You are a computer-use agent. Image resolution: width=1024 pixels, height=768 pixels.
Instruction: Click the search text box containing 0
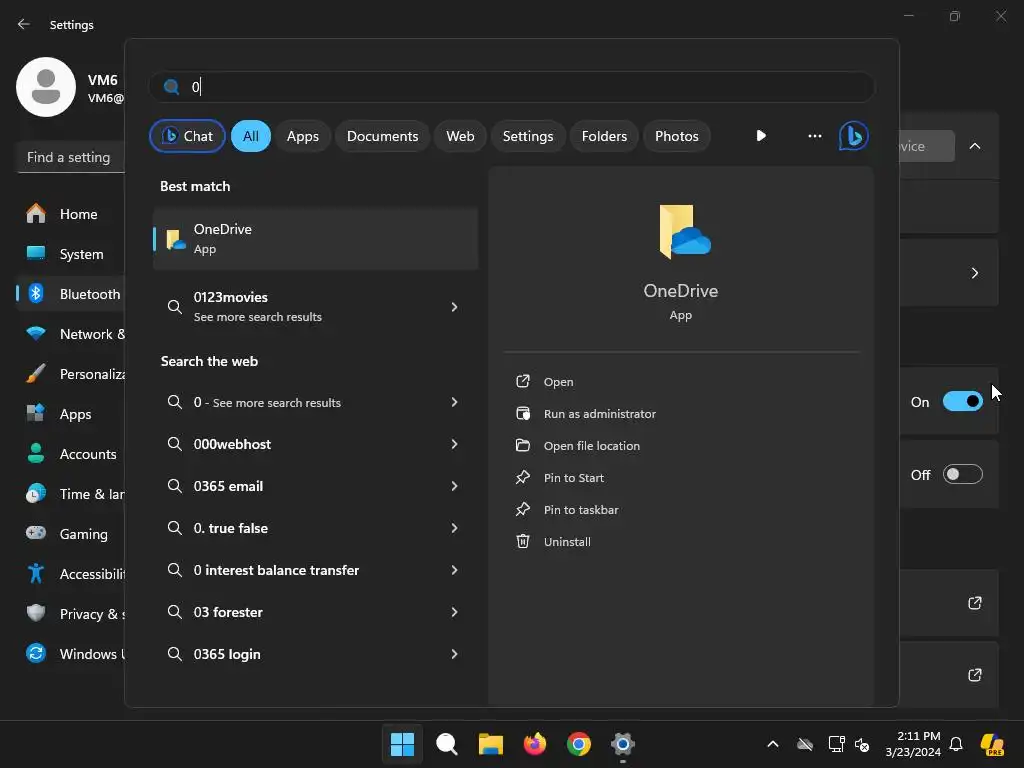coord(511,87)
